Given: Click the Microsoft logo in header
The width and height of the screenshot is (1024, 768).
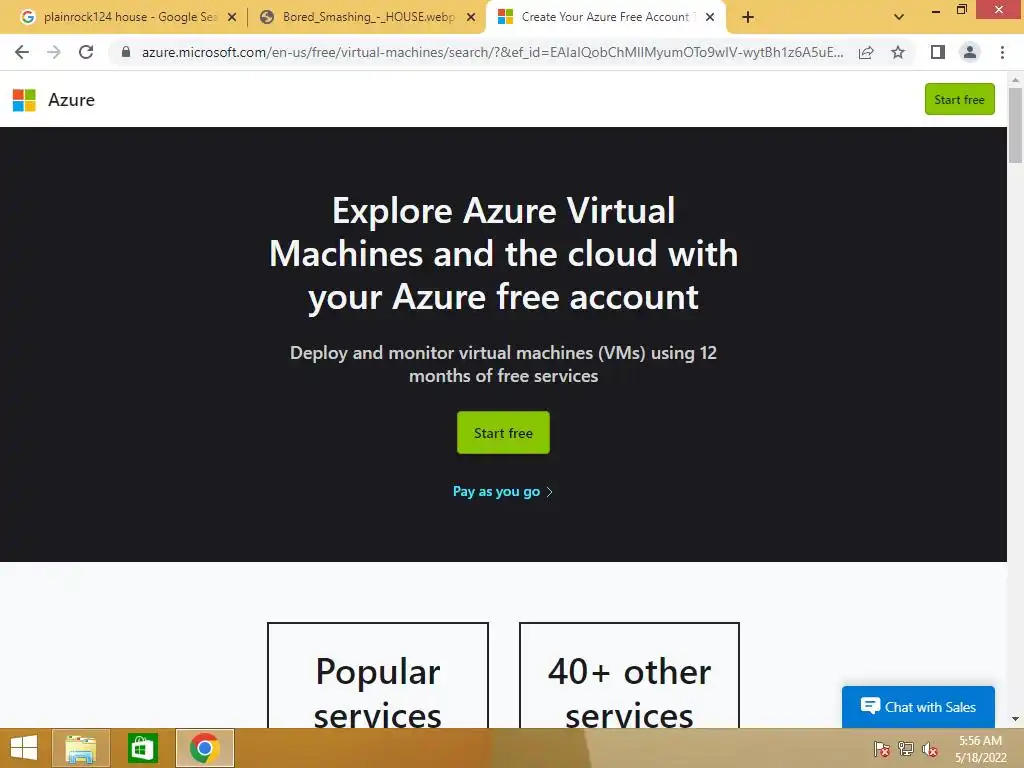Looking at the screenshot, I should 24,100.
